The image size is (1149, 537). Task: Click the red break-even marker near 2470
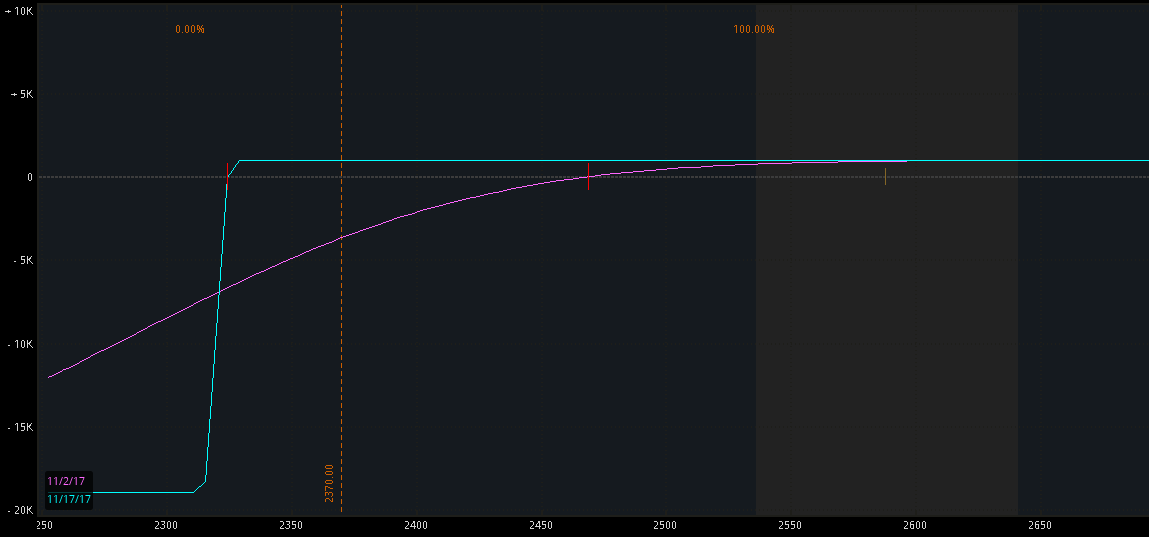click(x=588, y=177)
